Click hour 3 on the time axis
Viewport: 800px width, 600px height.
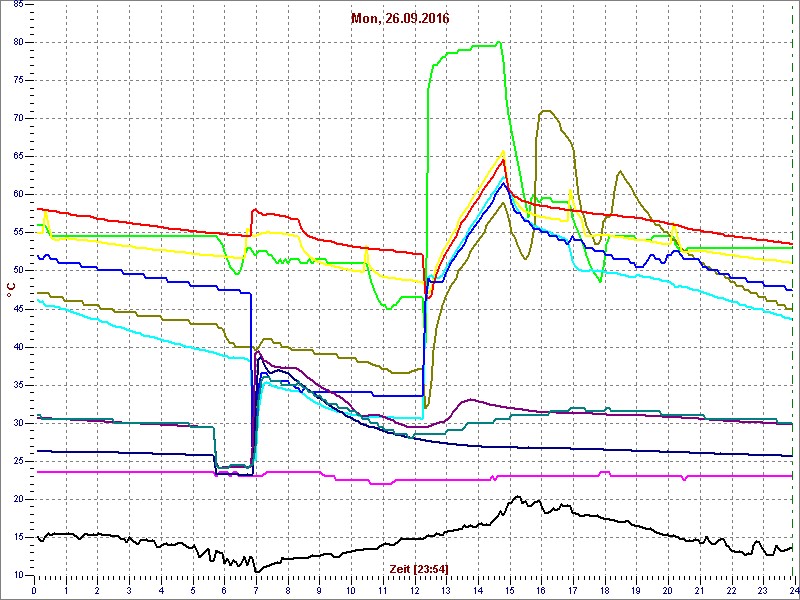tap(129, 590)
